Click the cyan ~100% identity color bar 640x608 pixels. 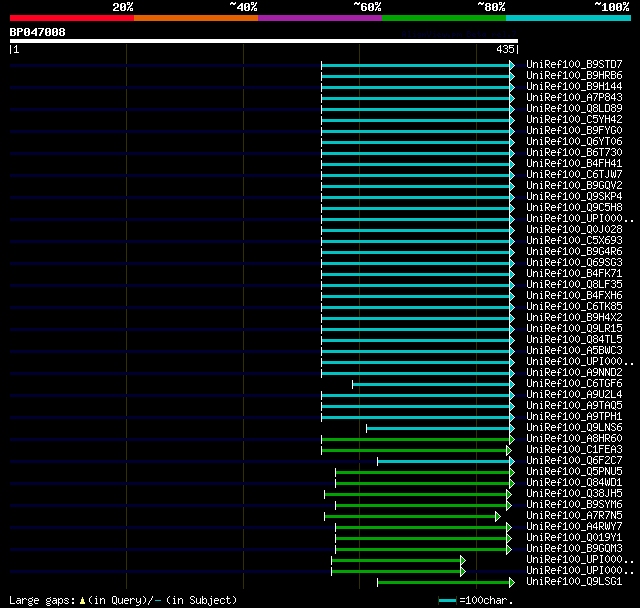coord(569,18)
